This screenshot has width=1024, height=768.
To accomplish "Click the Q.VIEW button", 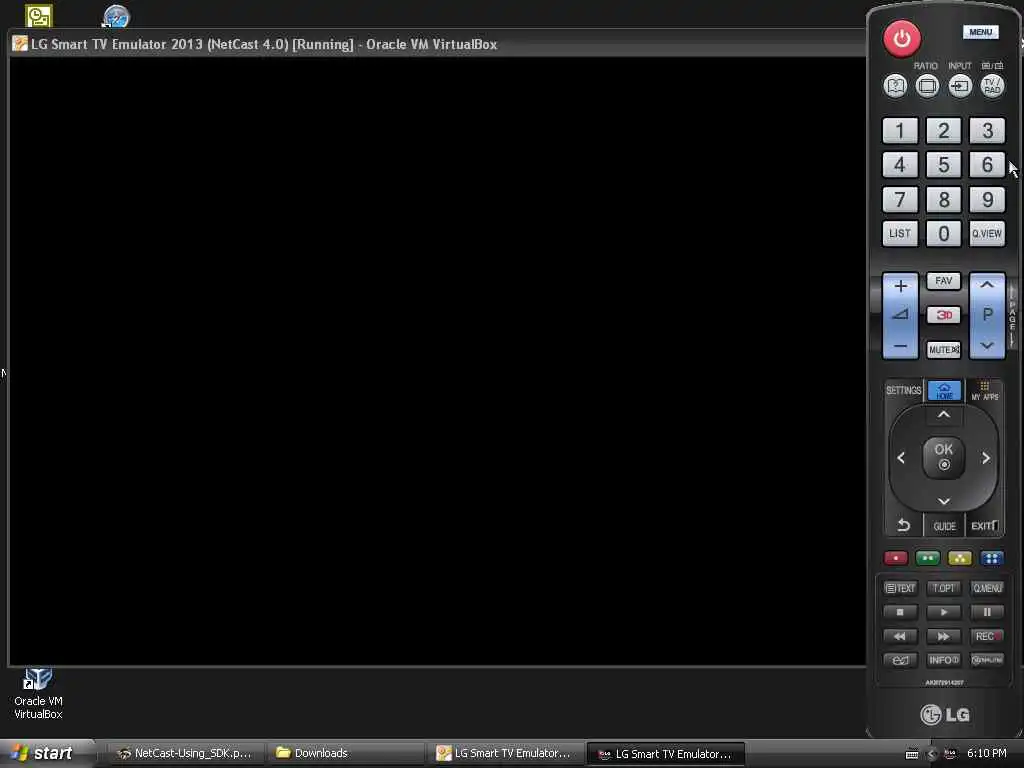I will pyautogui.click(x=987, y=234).
